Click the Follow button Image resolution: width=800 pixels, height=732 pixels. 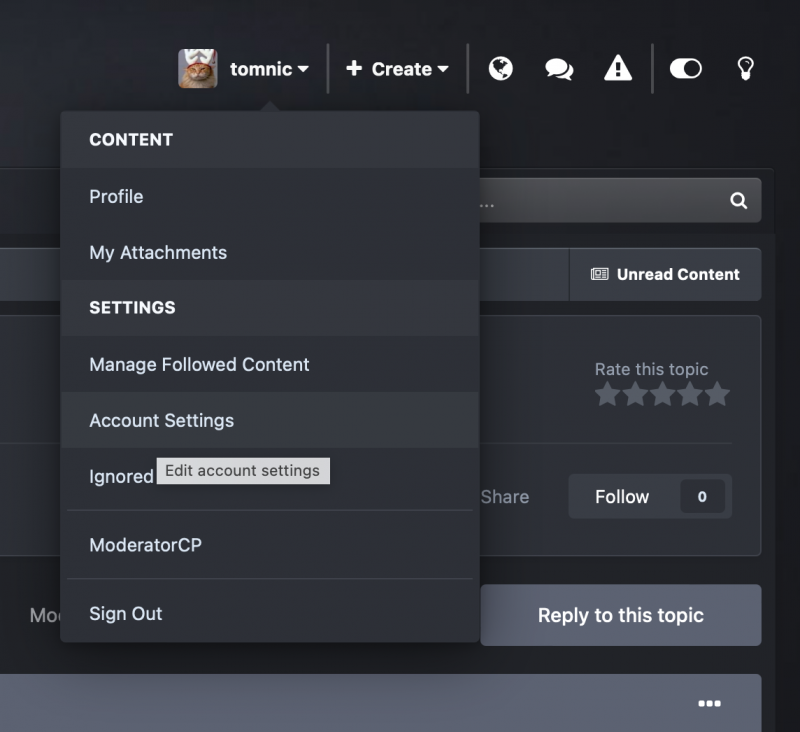tap(622, 497)
